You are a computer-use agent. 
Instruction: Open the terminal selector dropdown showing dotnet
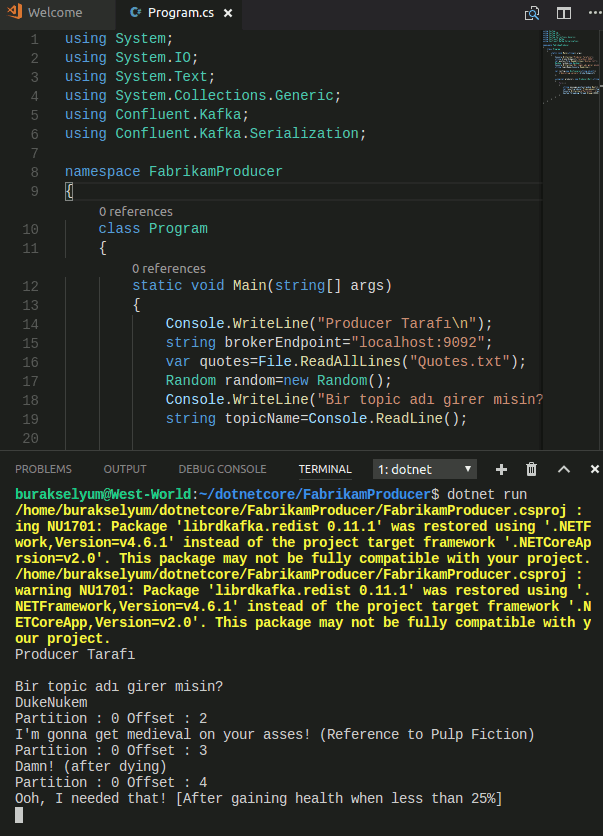coord(424,469)
